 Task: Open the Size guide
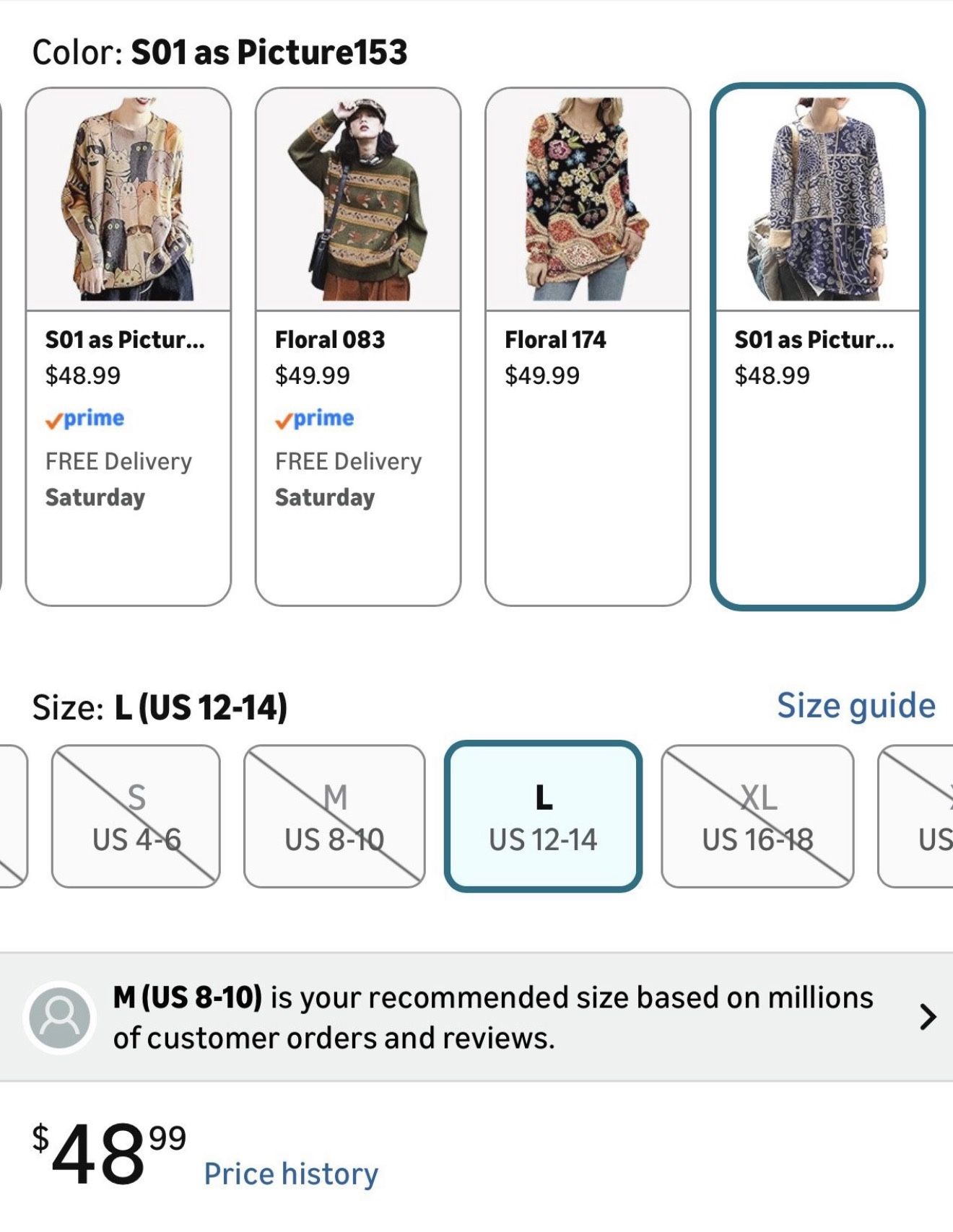(x=856, y=707)
